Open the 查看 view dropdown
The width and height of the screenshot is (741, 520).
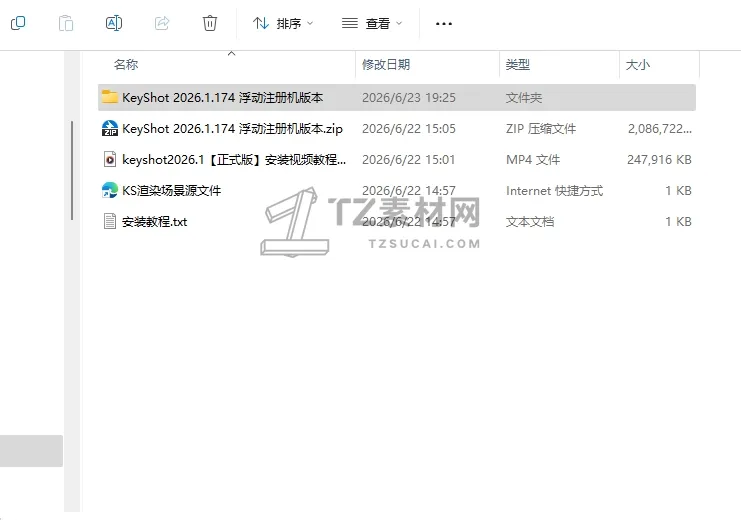tap(372, 23)
